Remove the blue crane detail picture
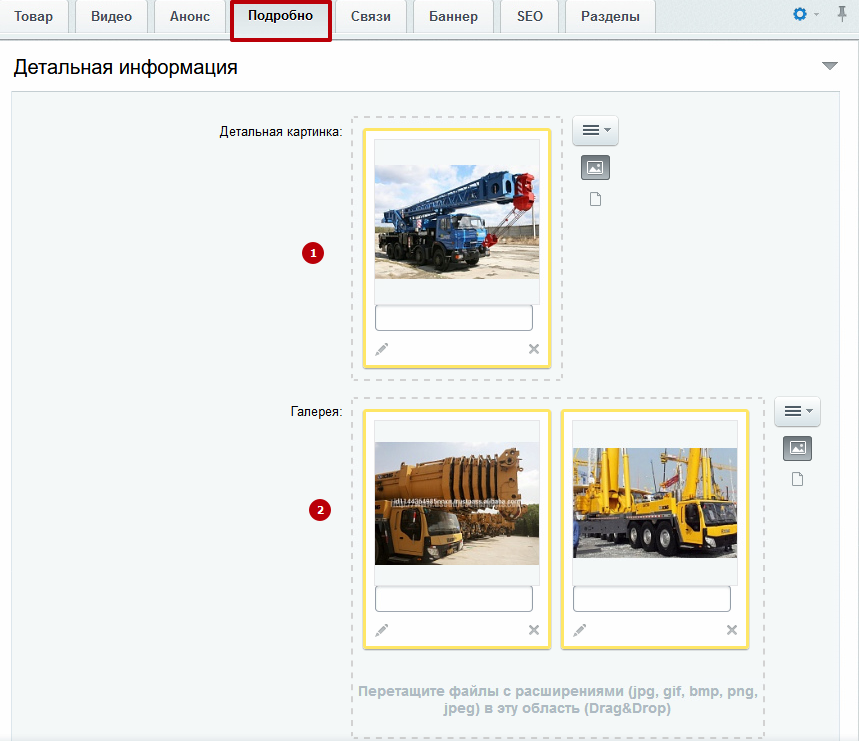Viewport: 859px width, 741px height. (534, 349)
